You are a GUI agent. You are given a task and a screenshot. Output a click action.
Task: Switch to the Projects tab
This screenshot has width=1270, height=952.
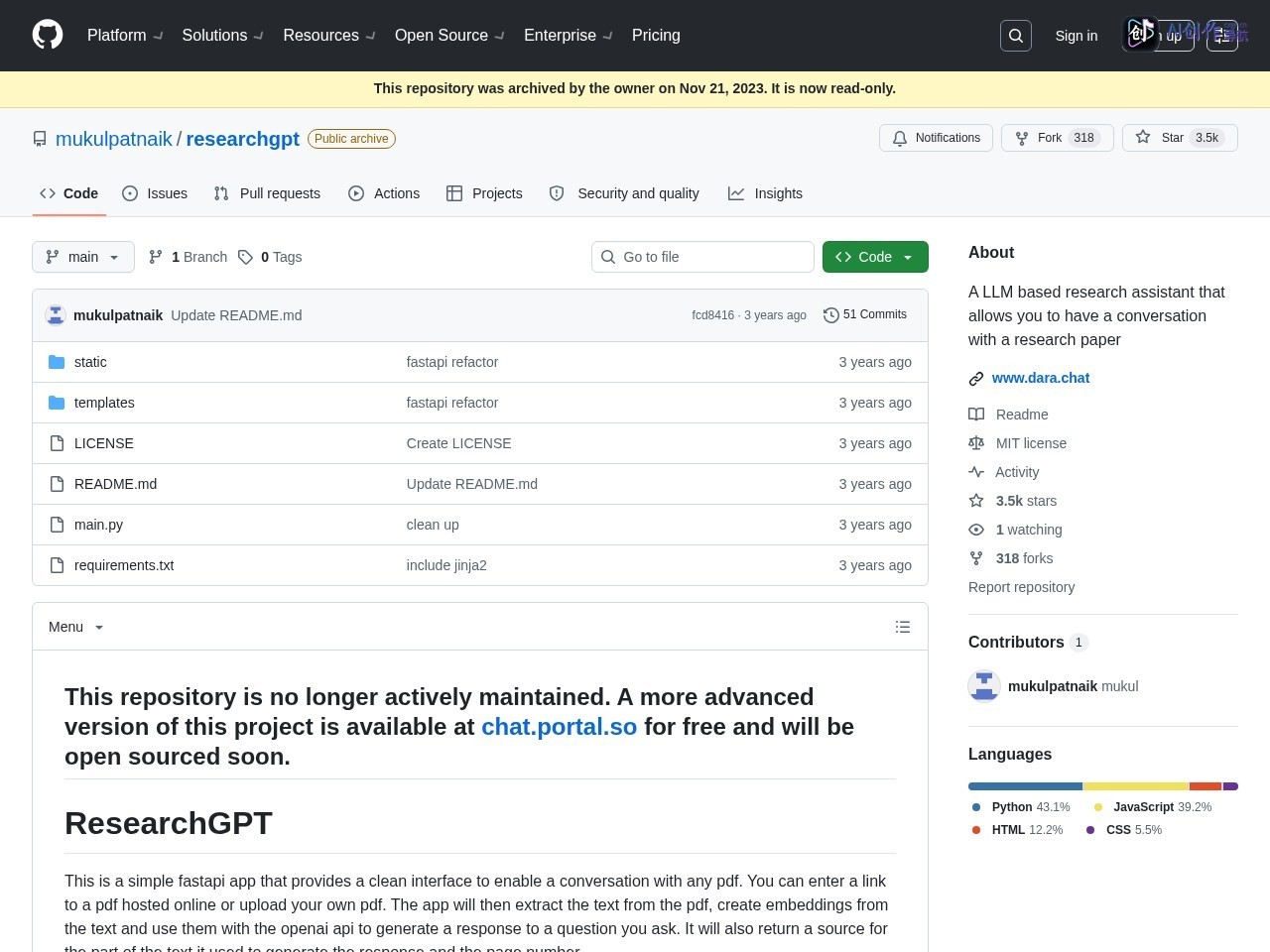coord(484,193)
